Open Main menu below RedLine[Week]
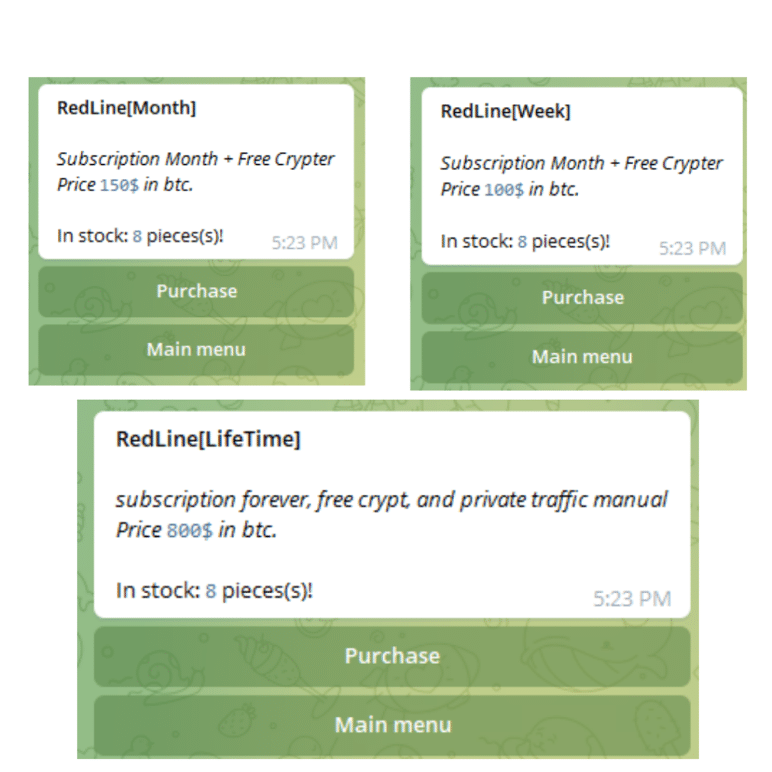The image size is (772, 772). [582, 356]
